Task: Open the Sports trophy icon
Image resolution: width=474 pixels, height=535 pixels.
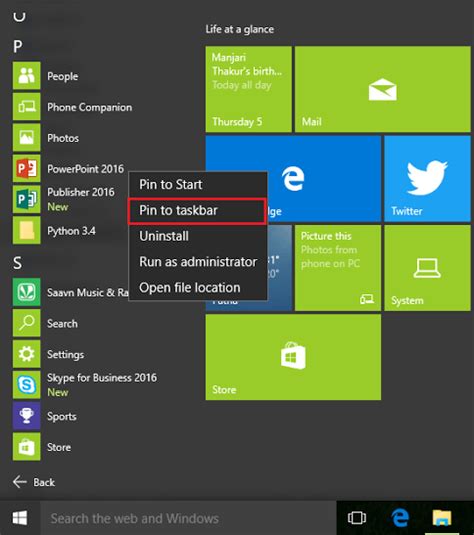Action: coord(27,416)
